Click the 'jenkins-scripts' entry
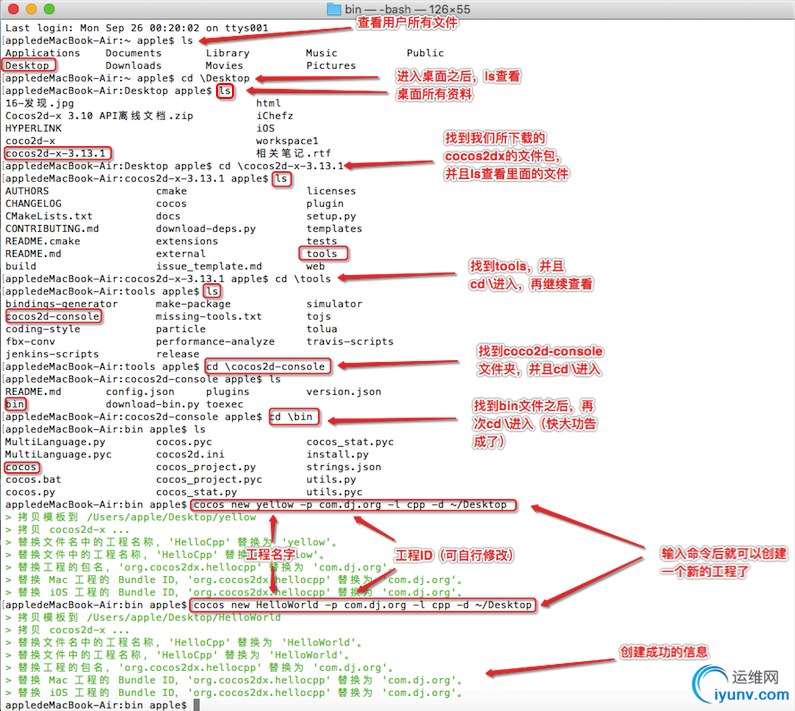This screenshot has height=711, width=795. tap(52, 354)
